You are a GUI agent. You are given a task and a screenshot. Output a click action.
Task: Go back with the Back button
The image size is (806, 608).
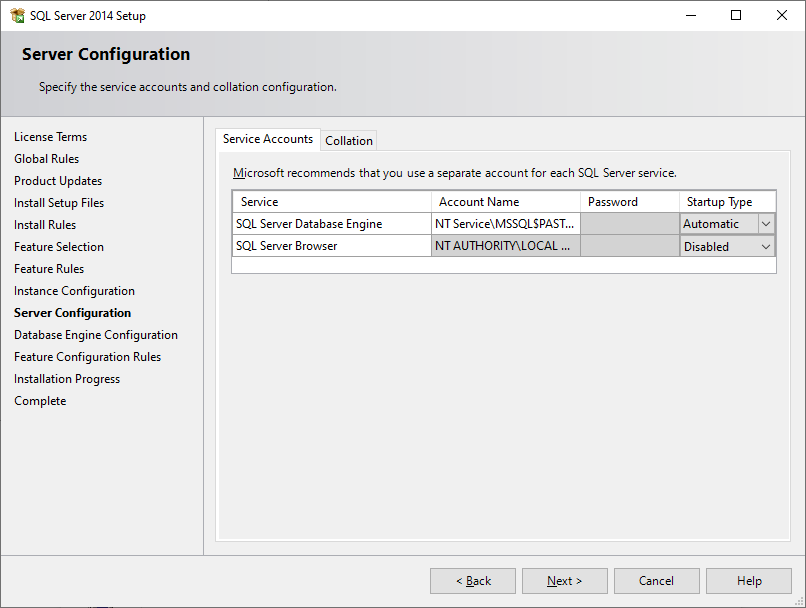473,581
